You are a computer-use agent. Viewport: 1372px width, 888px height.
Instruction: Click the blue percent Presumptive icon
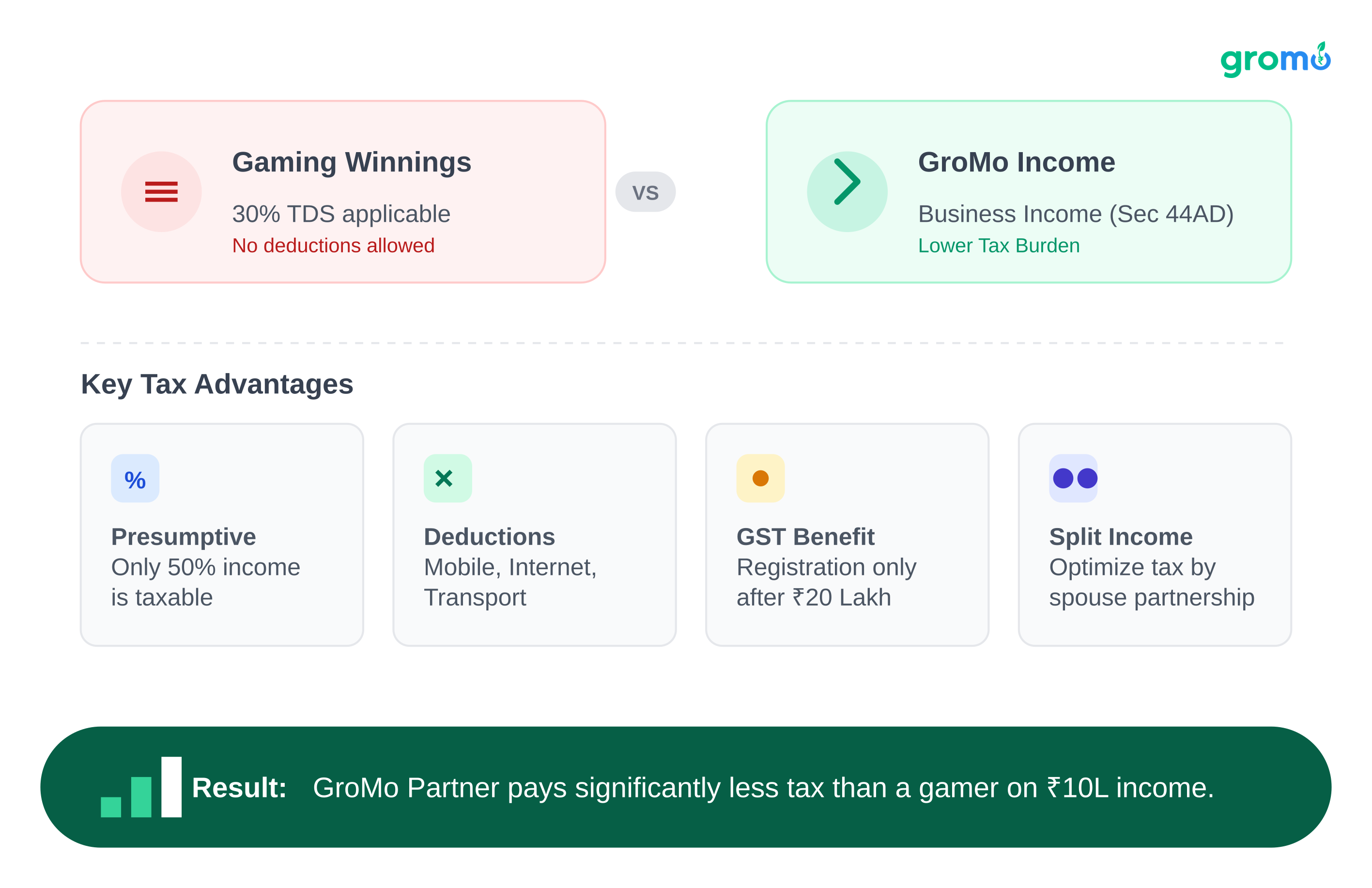135,479
